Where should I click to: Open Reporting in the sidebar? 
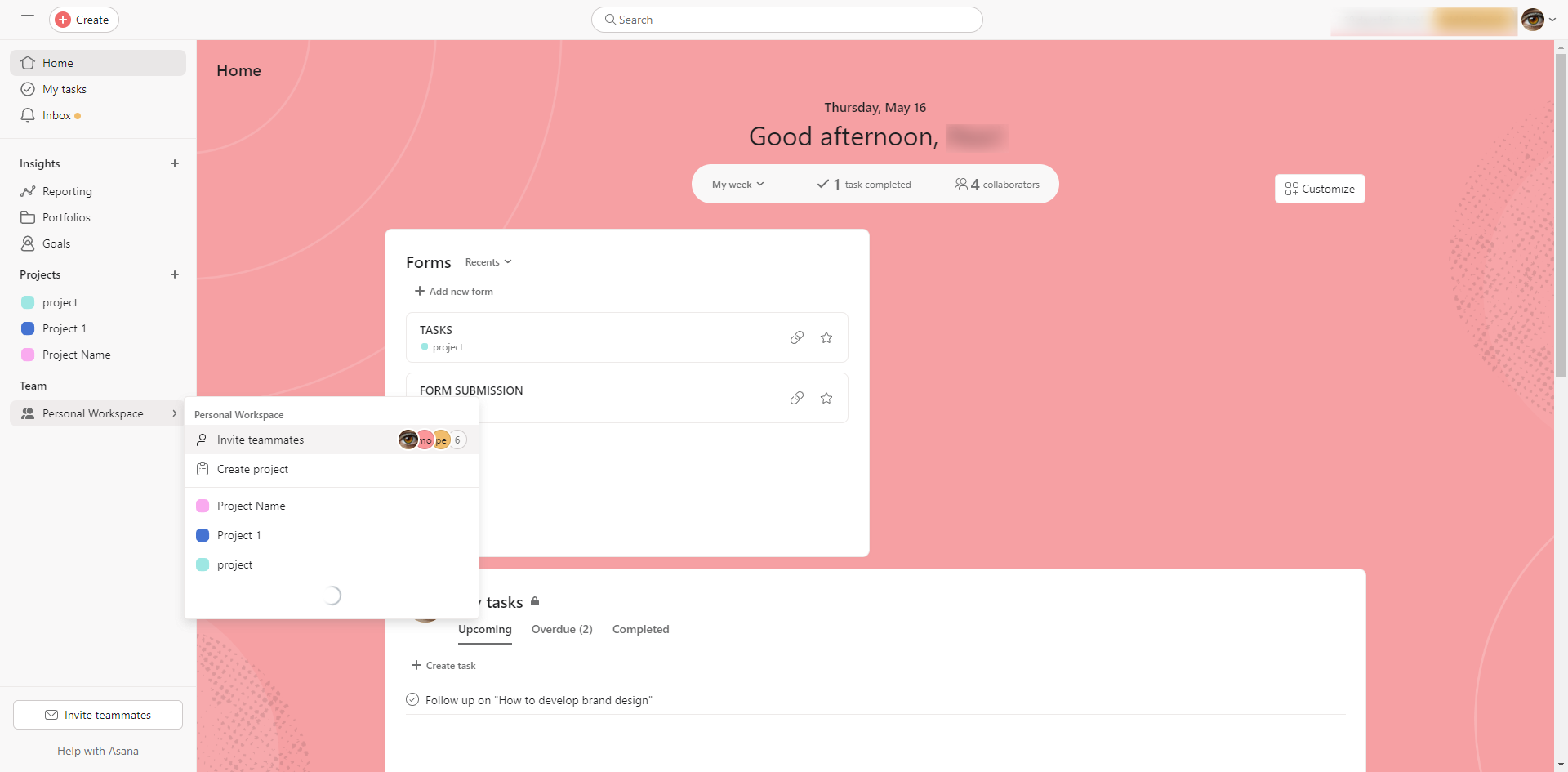[98, 191]
